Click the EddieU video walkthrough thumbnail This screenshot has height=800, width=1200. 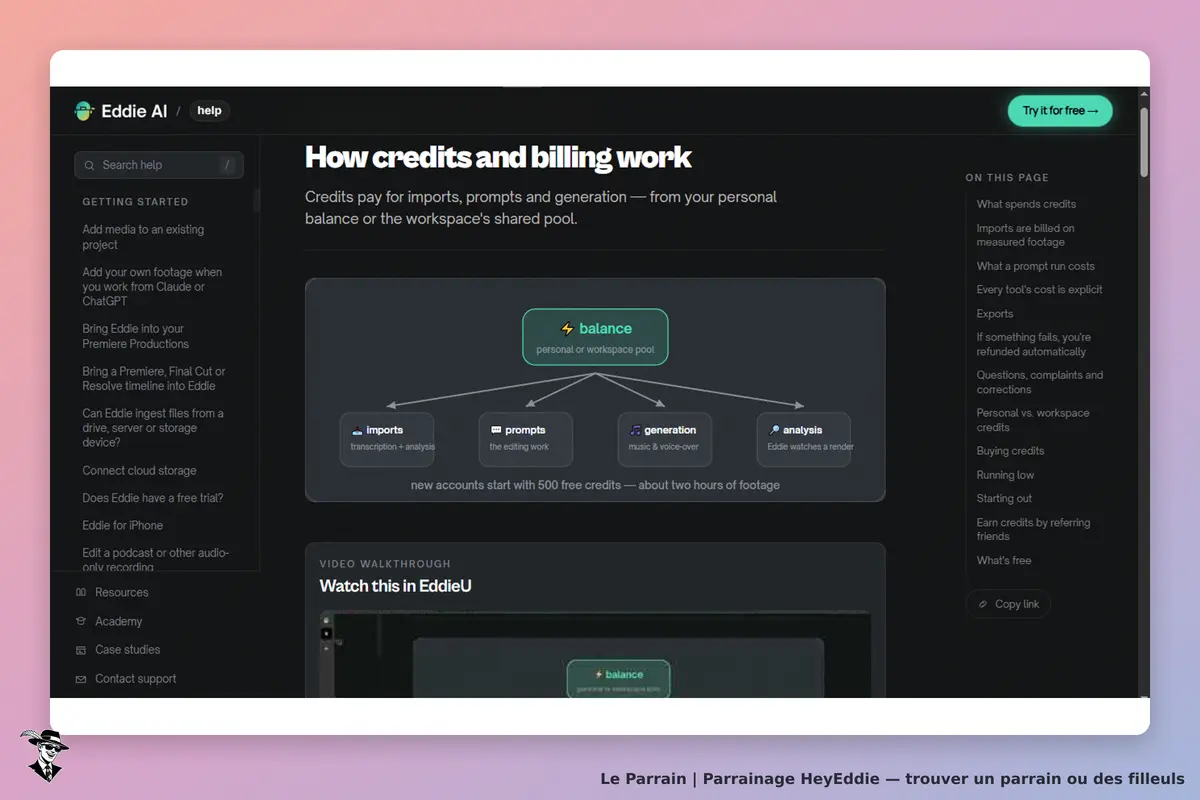click(595, 654)
